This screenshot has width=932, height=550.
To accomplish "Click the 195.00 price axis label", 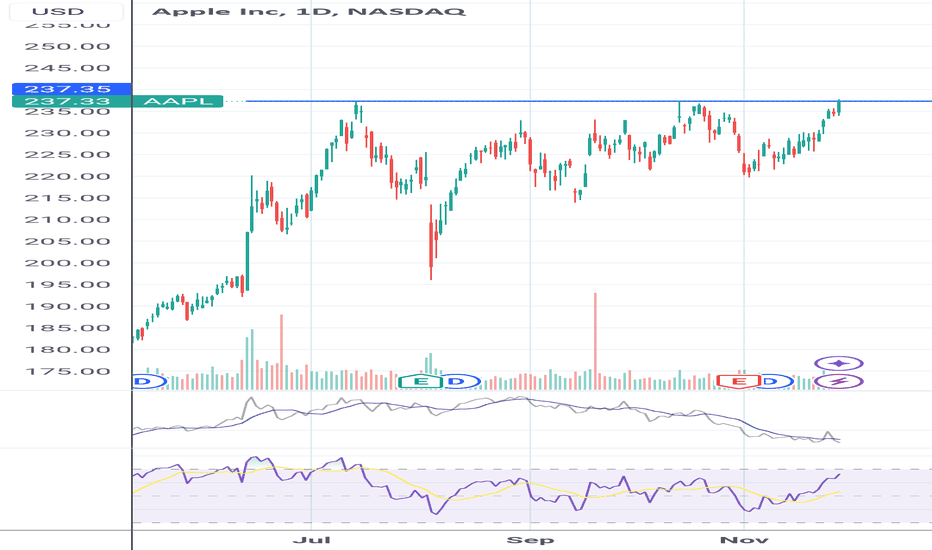I will [67, 285].
